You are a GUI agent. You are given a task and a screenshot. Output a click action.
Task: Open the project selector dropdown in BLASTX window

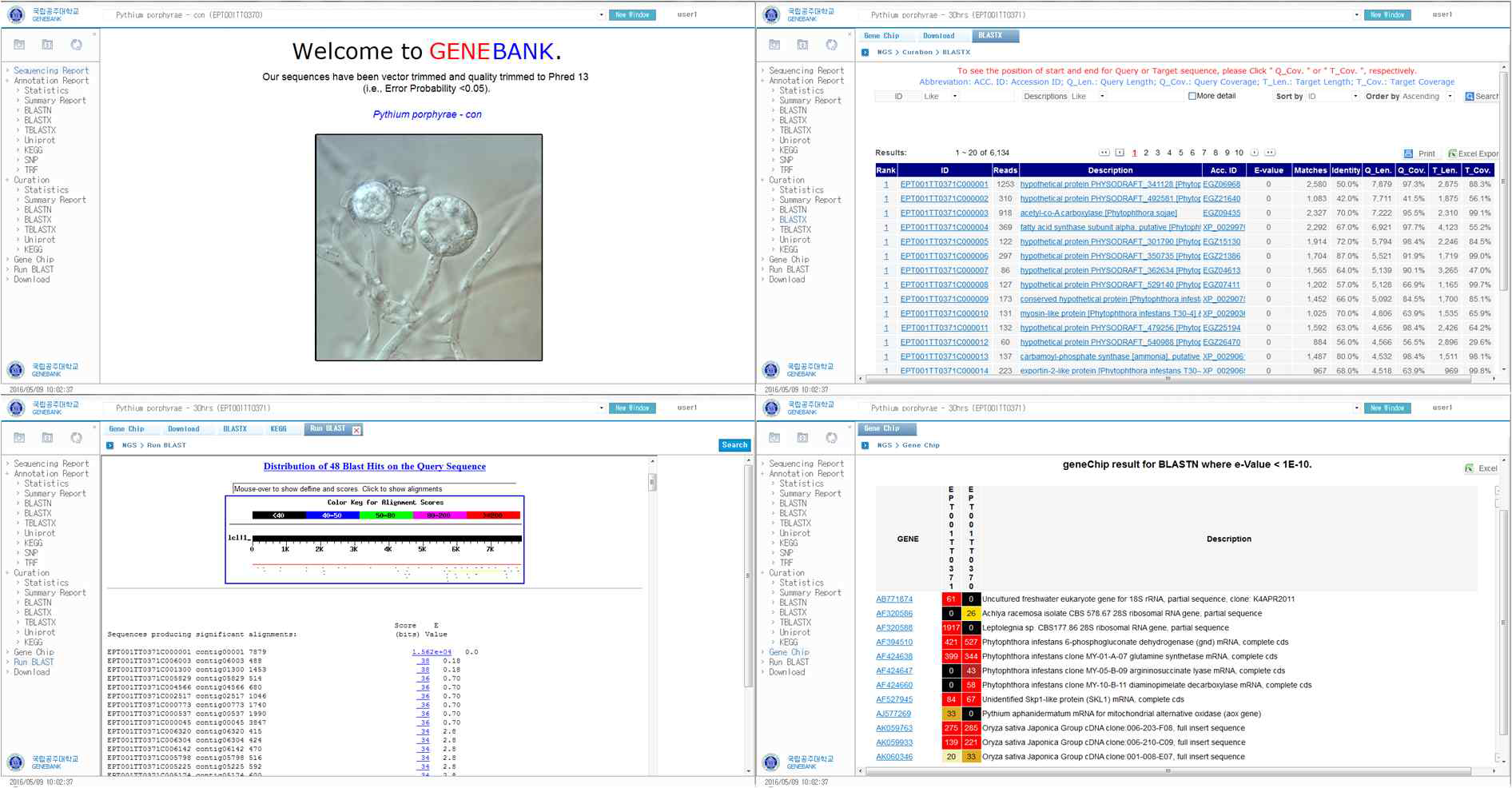tap(1356, 15)
